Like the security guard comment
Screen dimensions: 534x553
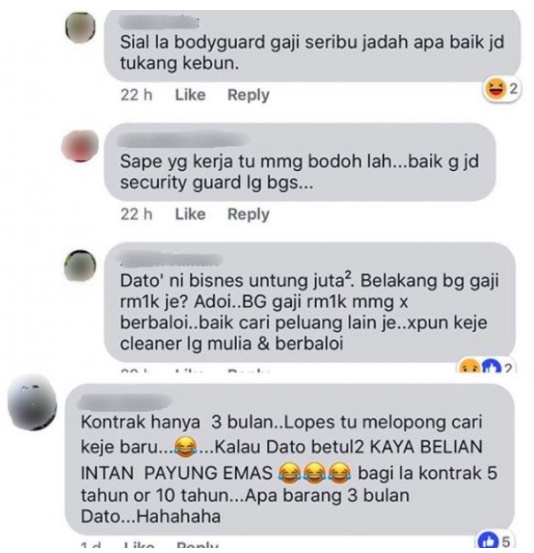tap(190, 214)
